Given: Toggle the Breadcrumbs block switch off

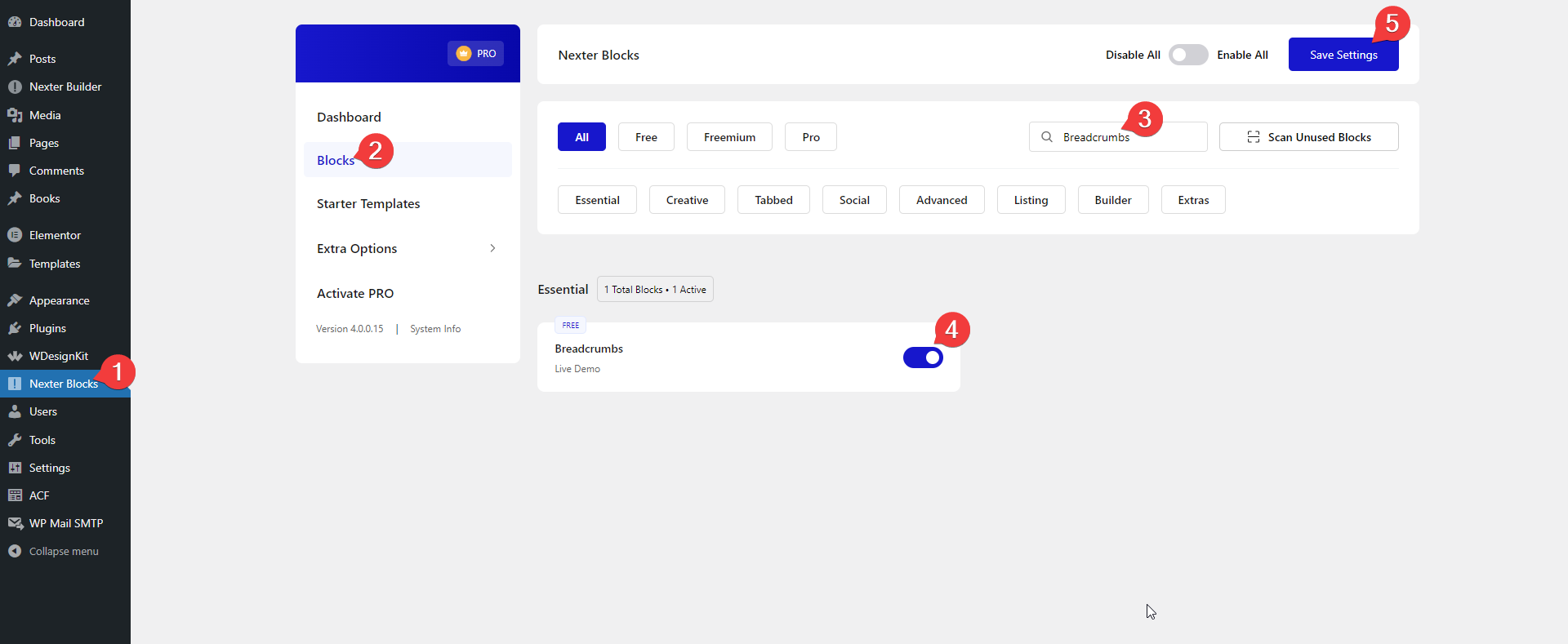Looking at the screenshot, I should click(923, 358).
